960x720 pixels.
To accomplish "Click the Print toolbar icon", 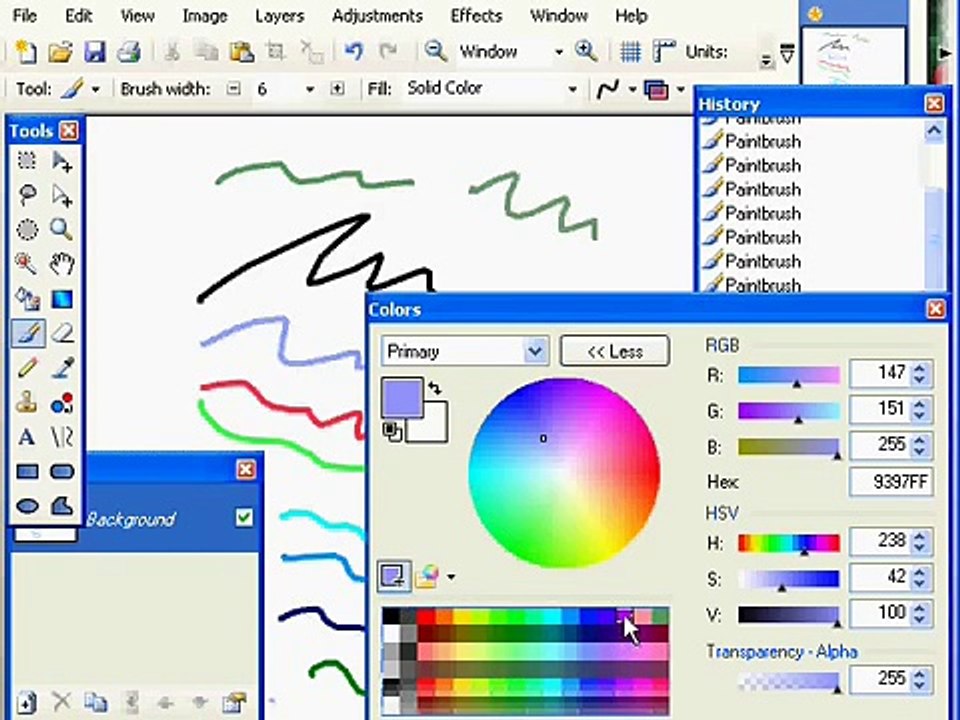I will click(129, 52).
